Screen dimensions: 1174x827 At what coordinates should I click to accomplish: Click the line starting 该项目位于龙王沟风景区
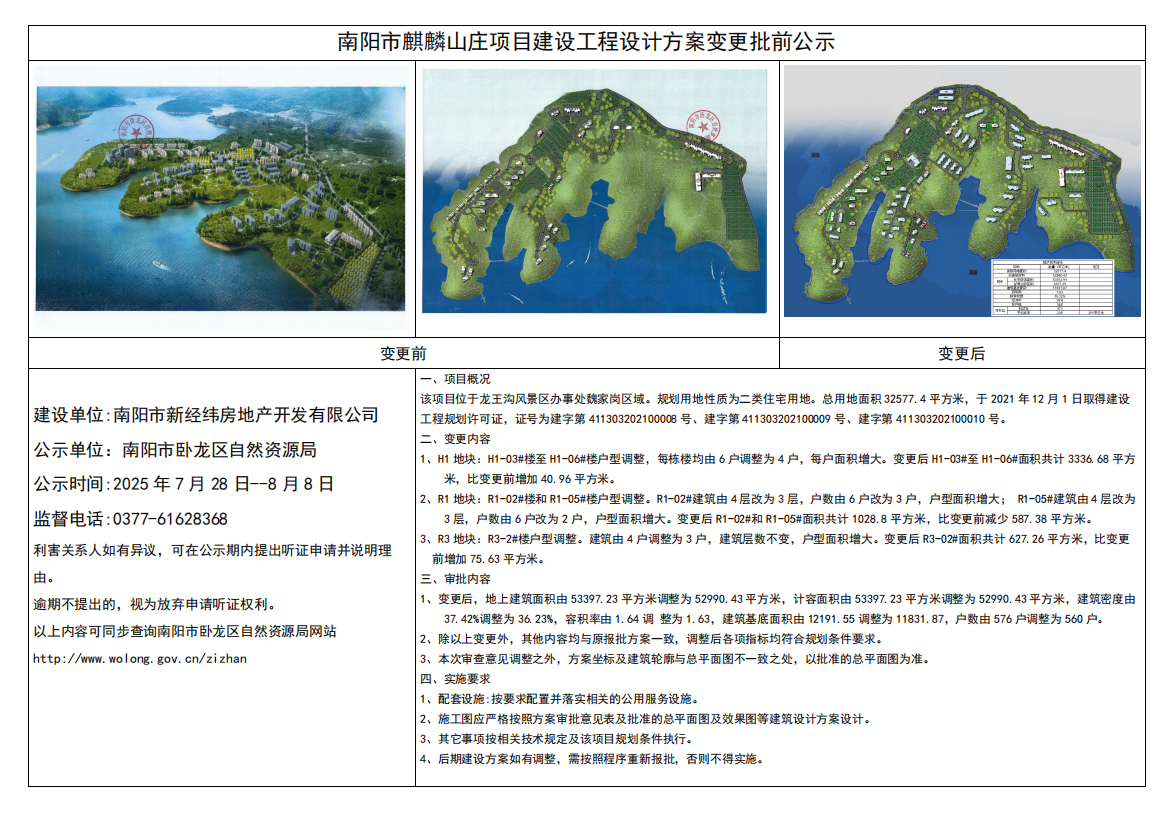pyautogui.click(x=775, y=399)
